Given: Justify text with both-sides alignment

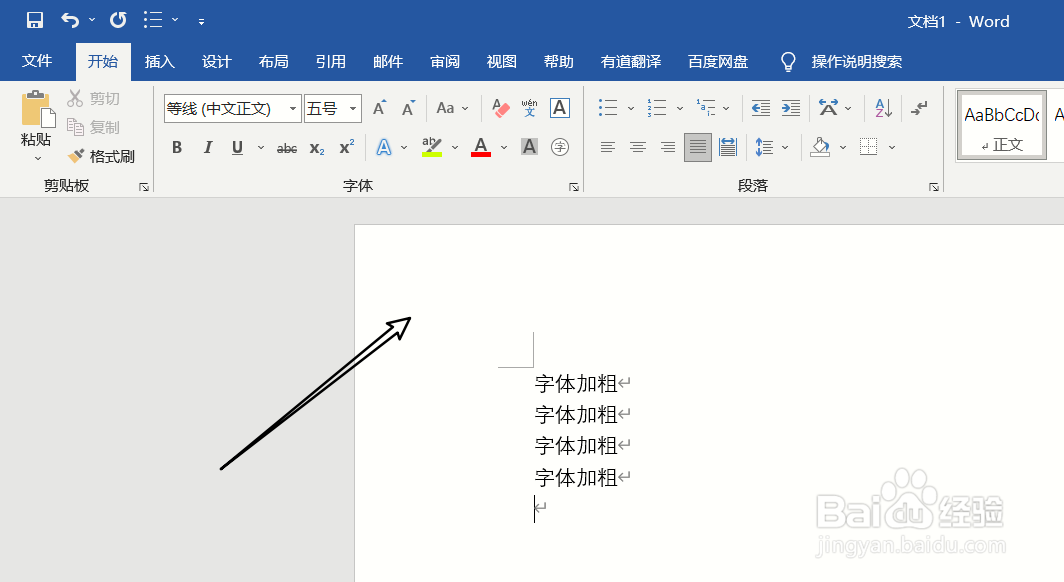Looking at the screenshot, I should click(698, 147).
